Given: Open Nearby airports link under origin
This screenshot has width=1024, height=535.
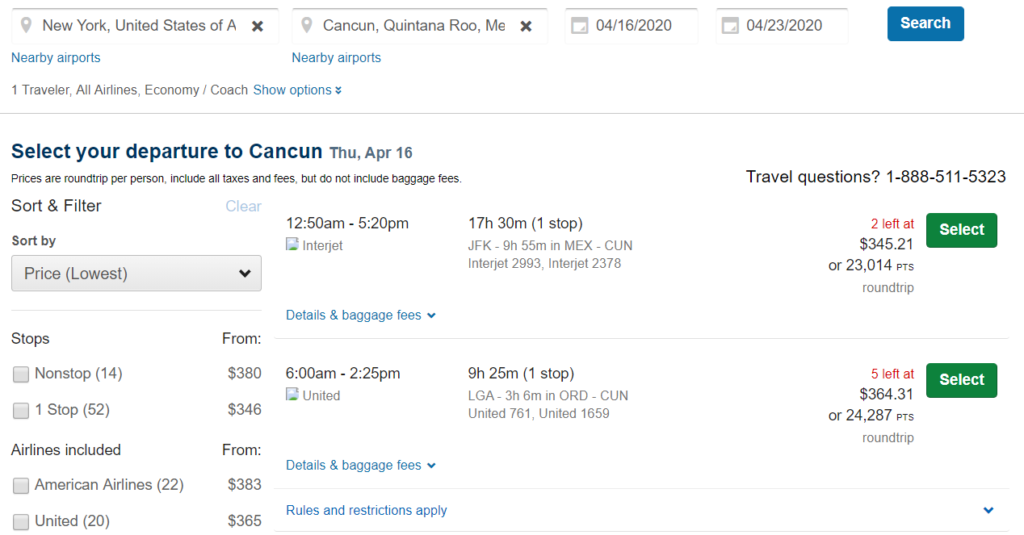Looking at the screenshot, I should [56, 58].
